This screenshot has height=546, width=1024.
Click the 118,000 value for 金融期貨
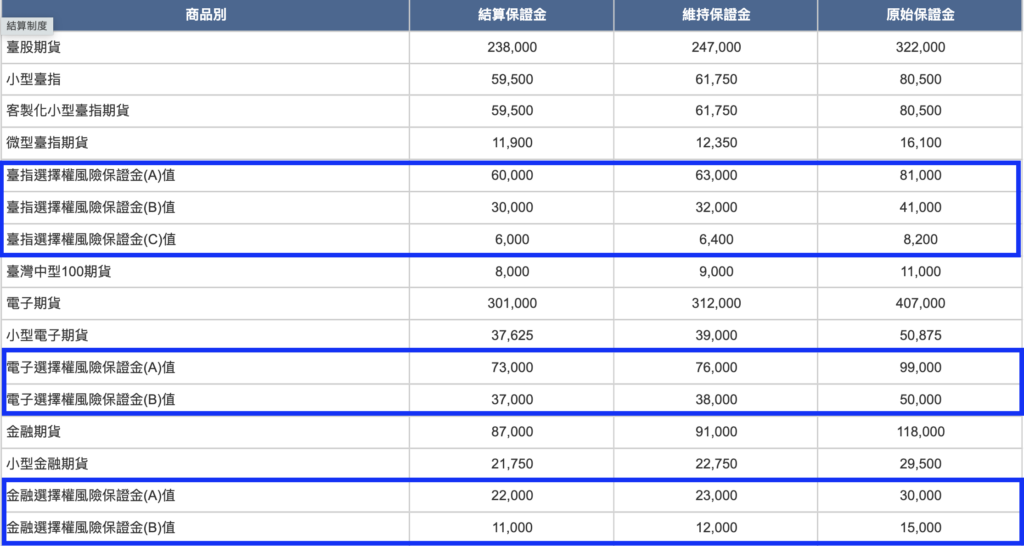coord(920,432)
